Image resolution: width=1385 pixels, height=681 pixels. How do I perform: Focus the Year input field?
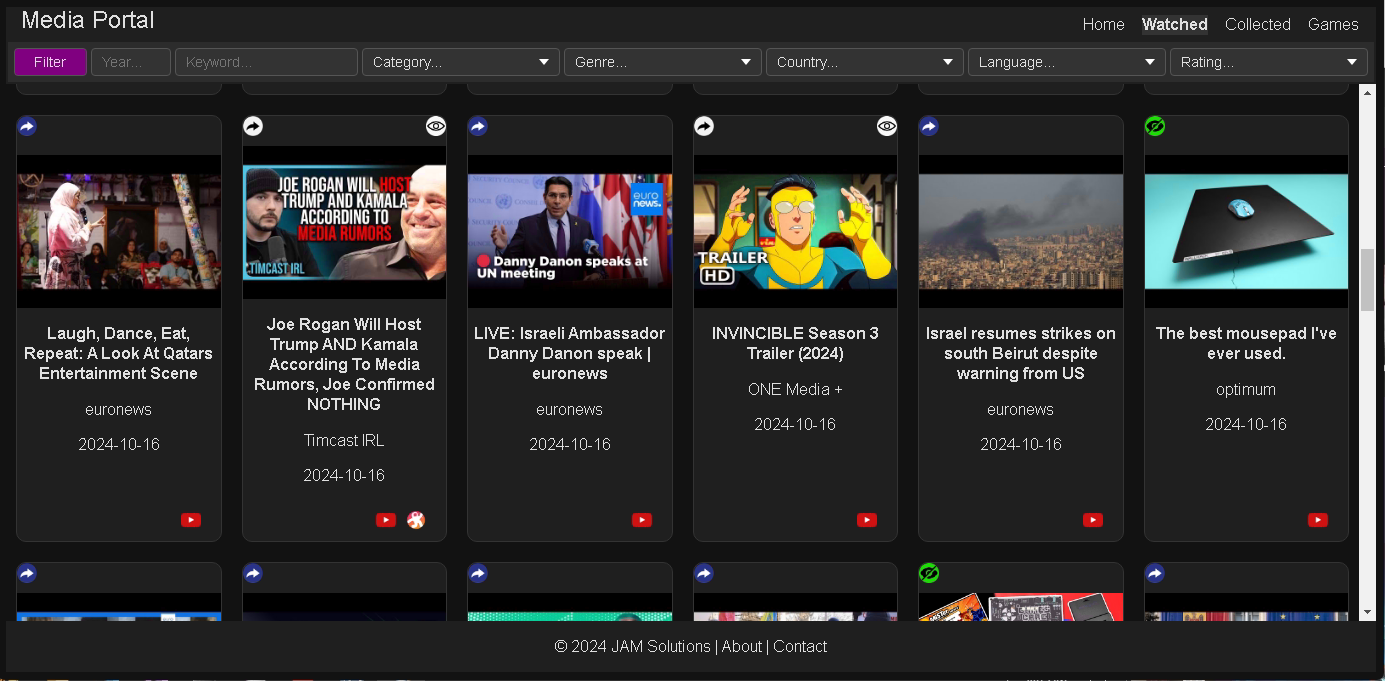point(131,62)
